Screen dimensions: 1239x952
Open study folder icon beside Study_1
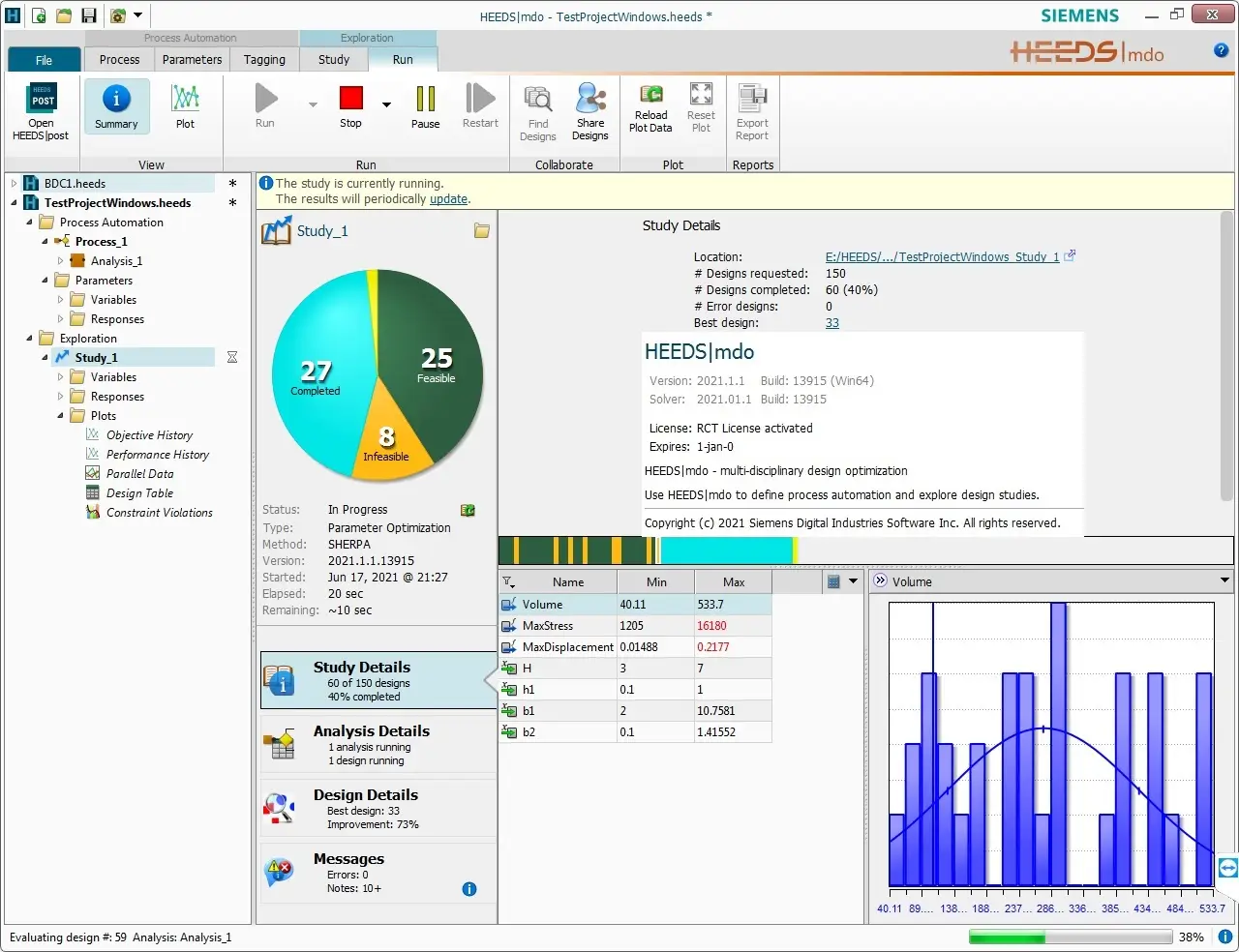click(x=481, y=231)
